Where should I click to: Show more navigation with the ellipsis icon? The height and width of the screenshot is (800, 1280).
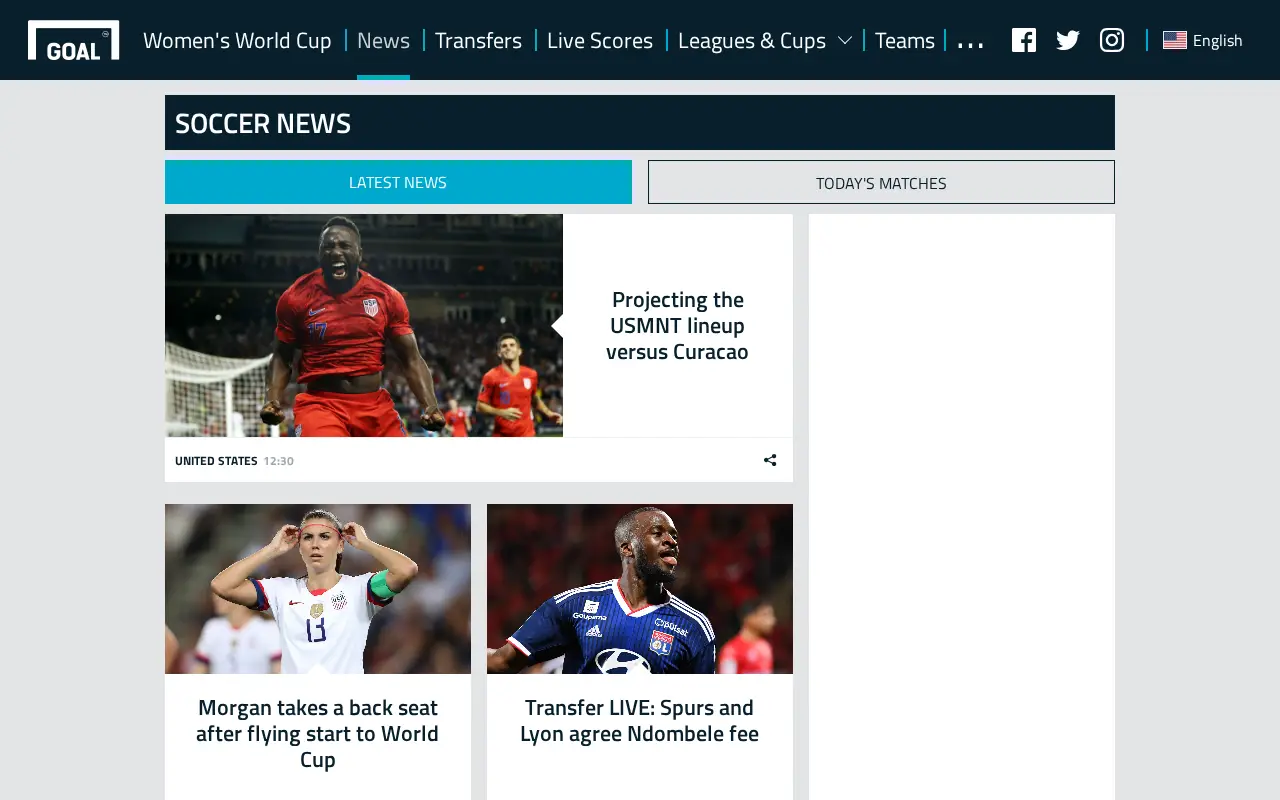click(971, 44)
